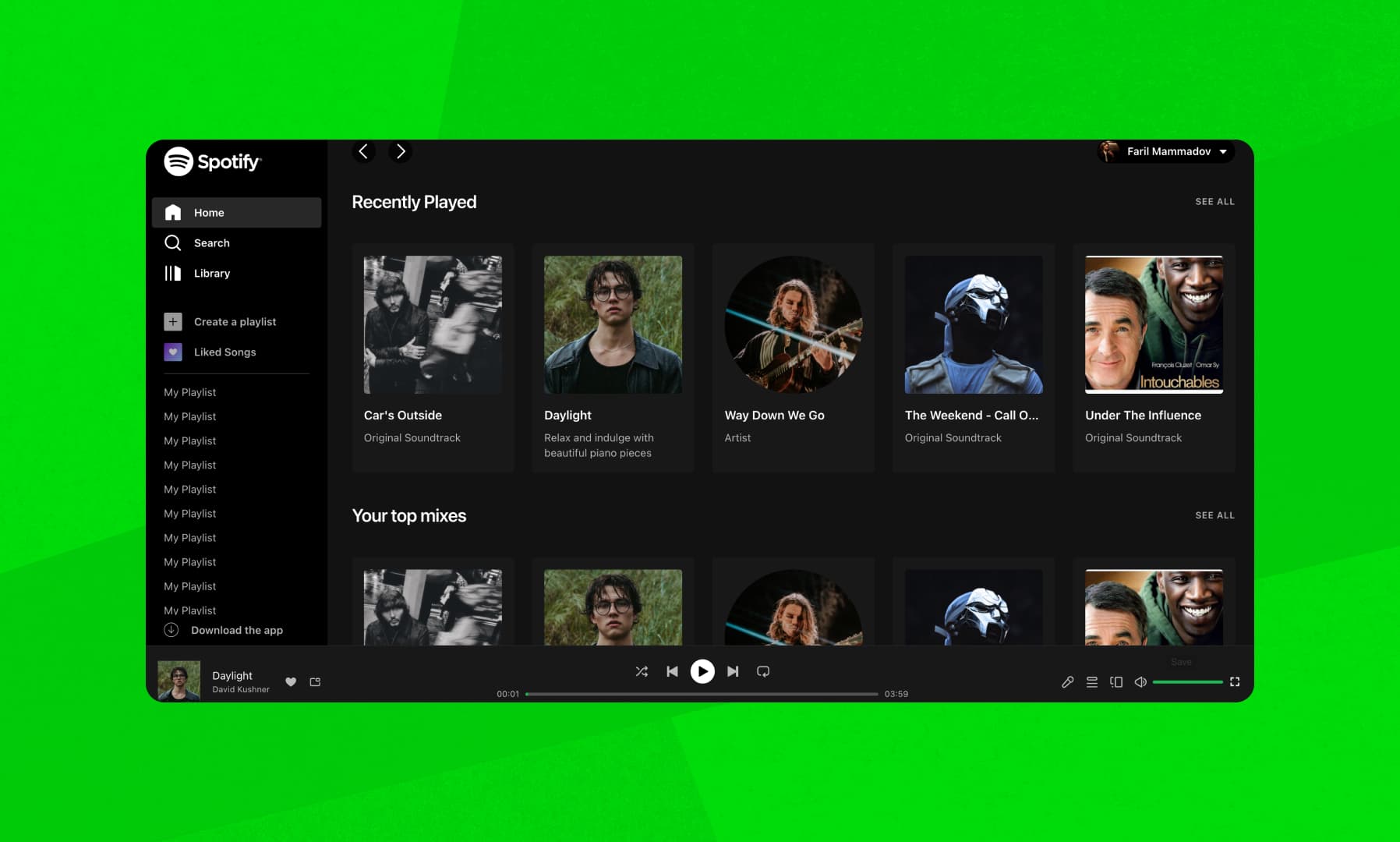1400x842 pixels.
Task: Click the Artist label under Way Down We Go
Action: [x=737, y=438]
